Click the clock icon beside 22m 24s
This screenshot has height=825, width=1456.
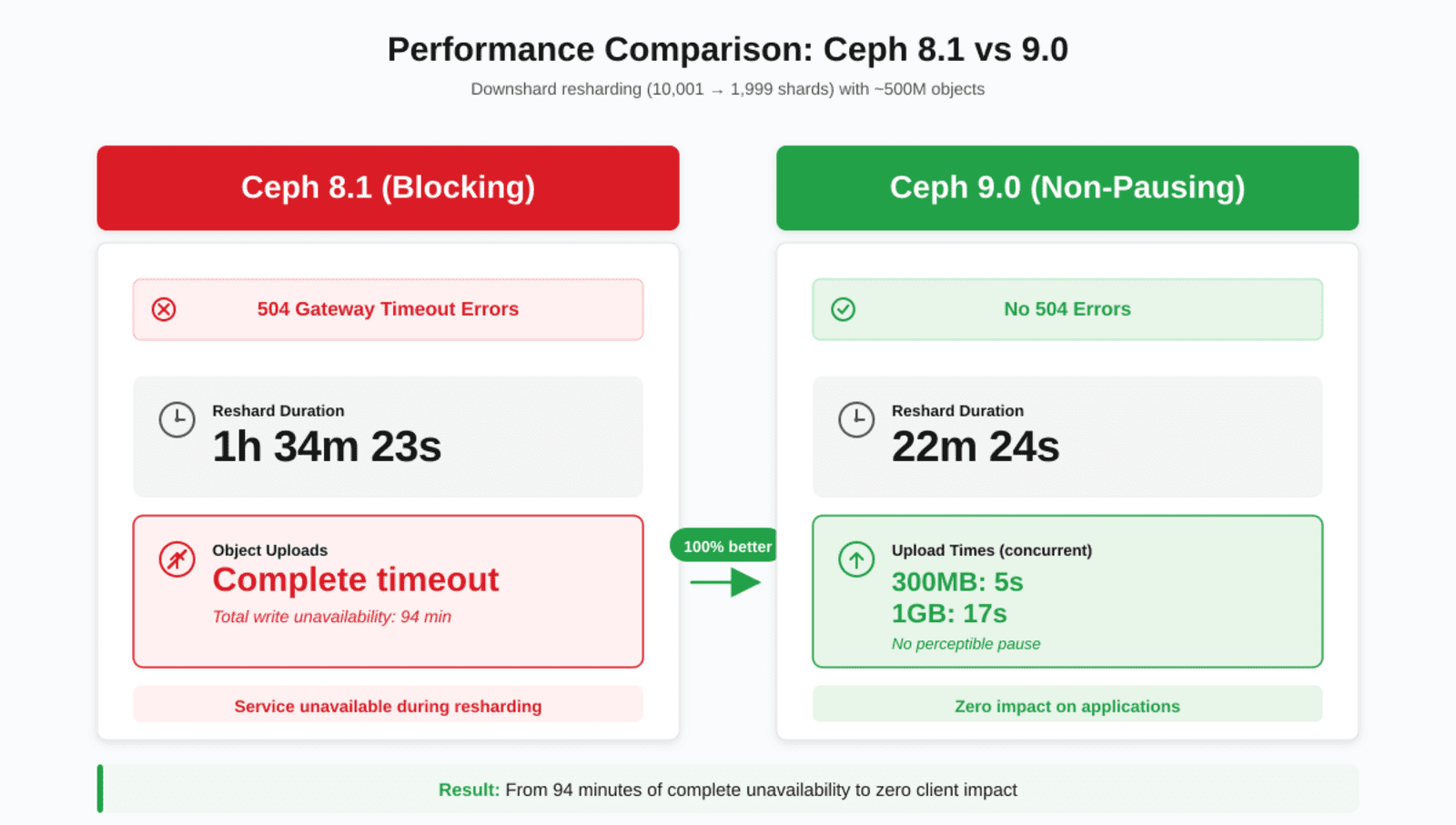[x=856, y=419]
